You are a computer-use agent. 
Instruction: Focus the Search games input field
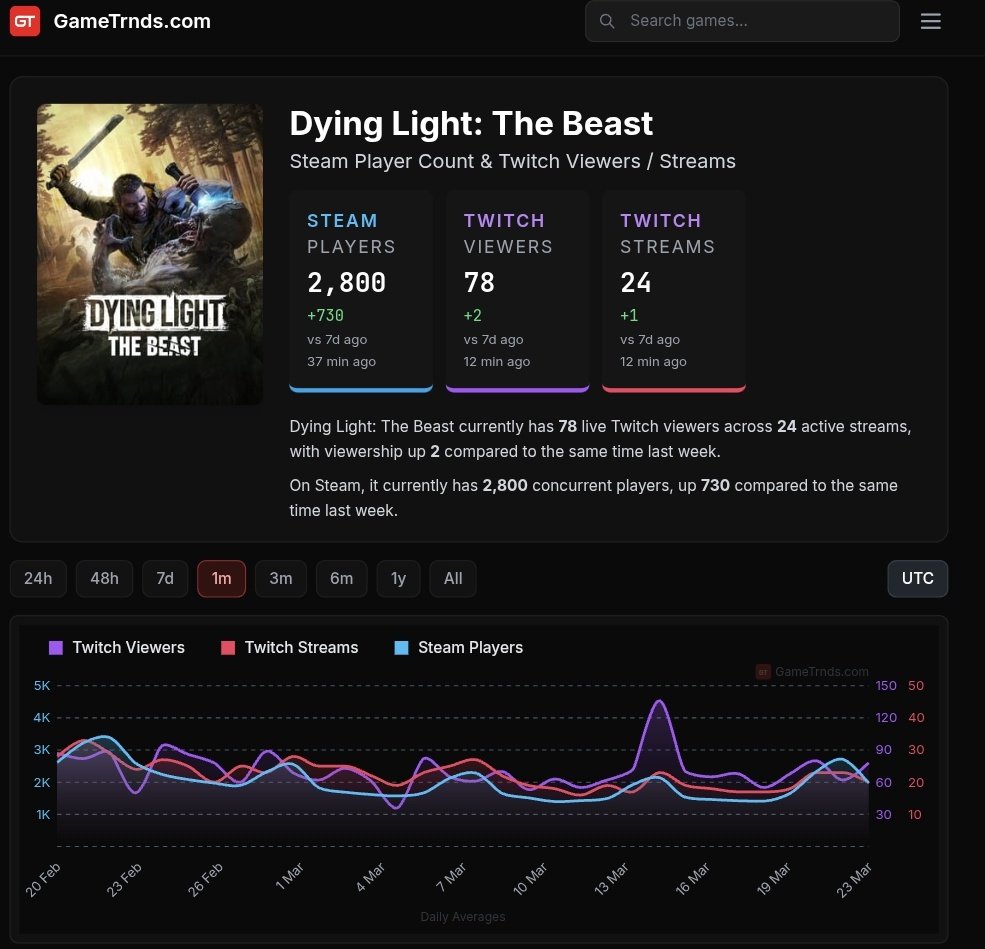(x=742, y=21)
